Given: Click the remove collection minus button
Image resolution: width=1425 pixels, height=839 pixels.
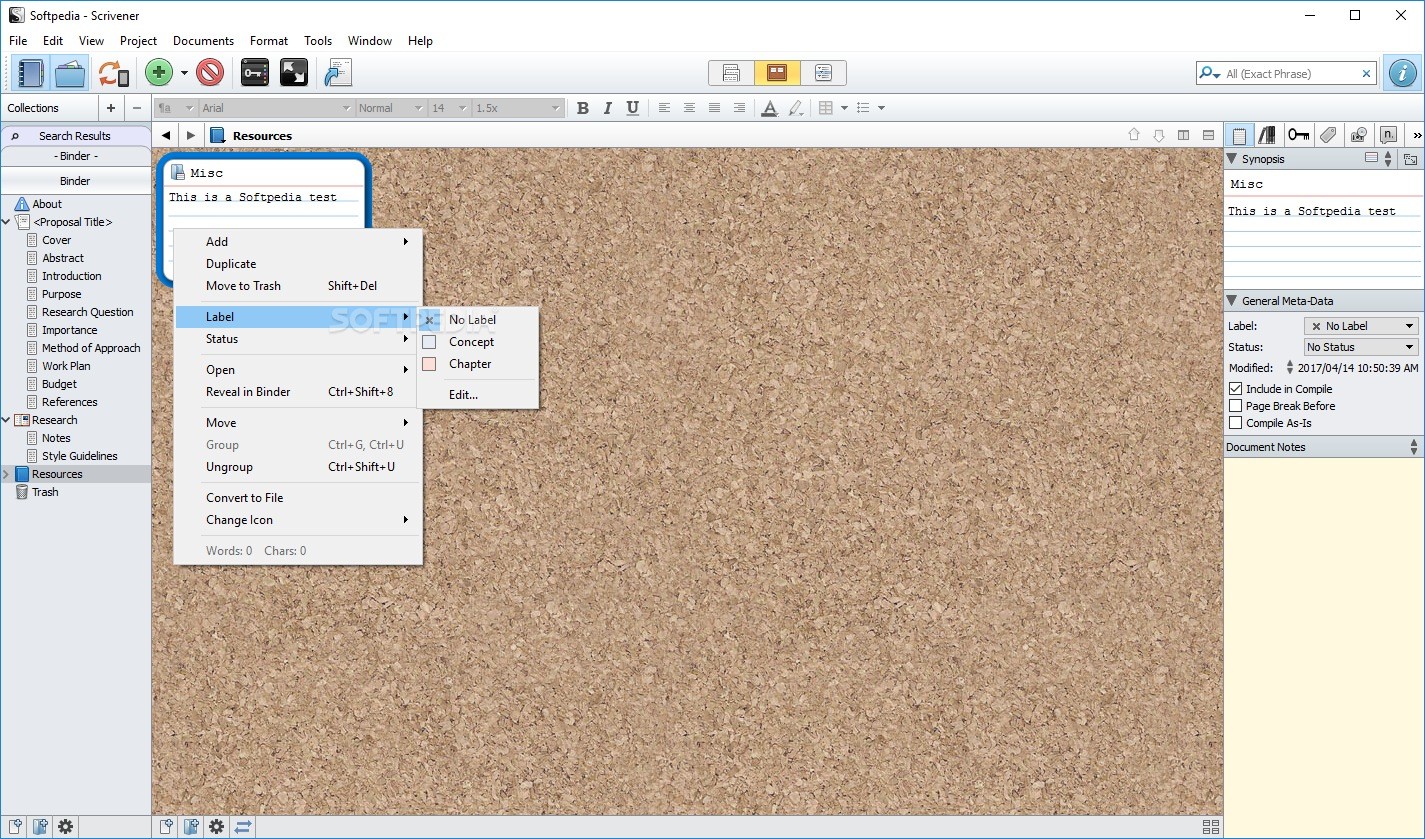Looking at the screenshot, I should click(x=137, y=108).
